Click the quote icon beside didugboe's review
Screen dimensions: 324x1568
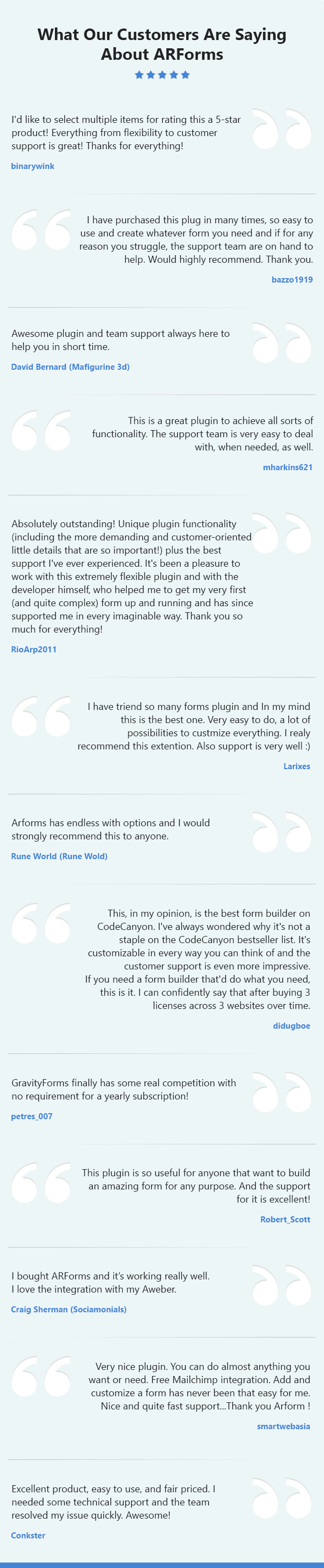41,923
